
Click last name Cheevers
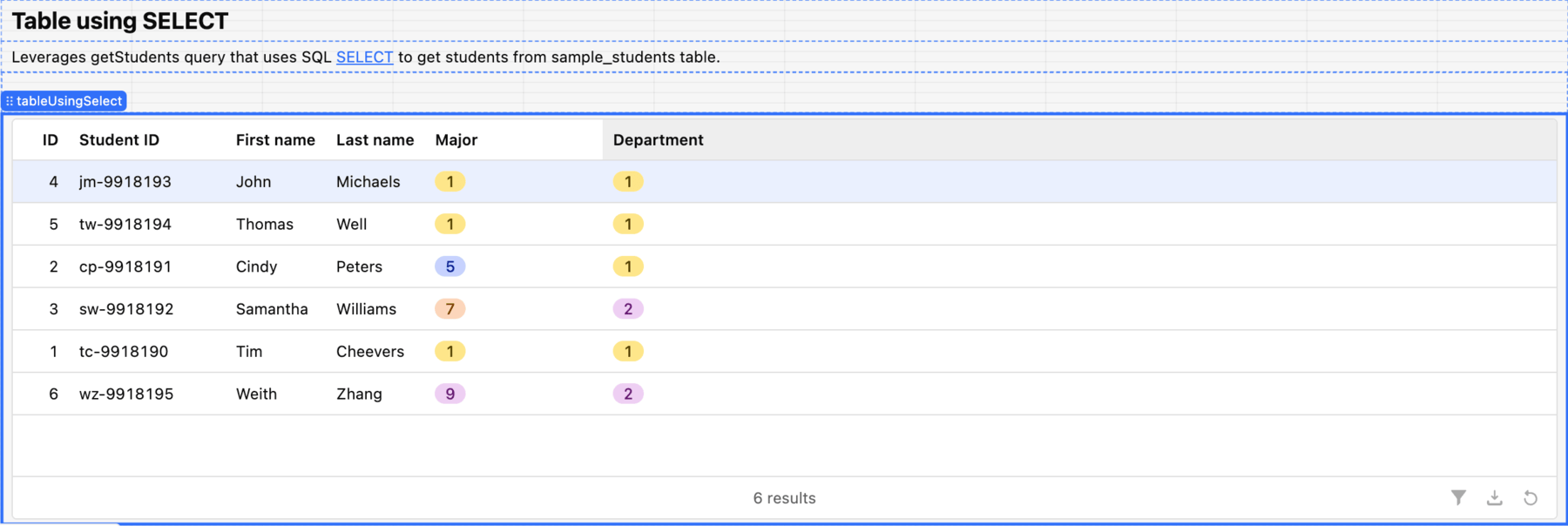(370, 351)
